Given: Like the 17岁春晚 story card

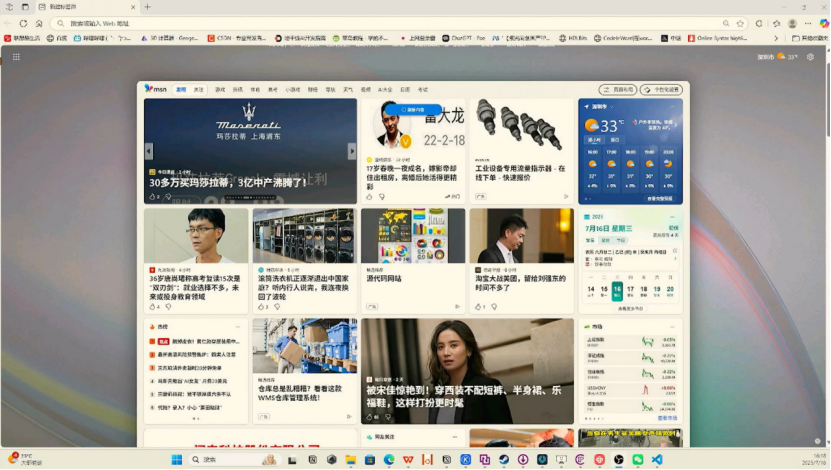Looking at the screenshot, I should coord(369,197).
